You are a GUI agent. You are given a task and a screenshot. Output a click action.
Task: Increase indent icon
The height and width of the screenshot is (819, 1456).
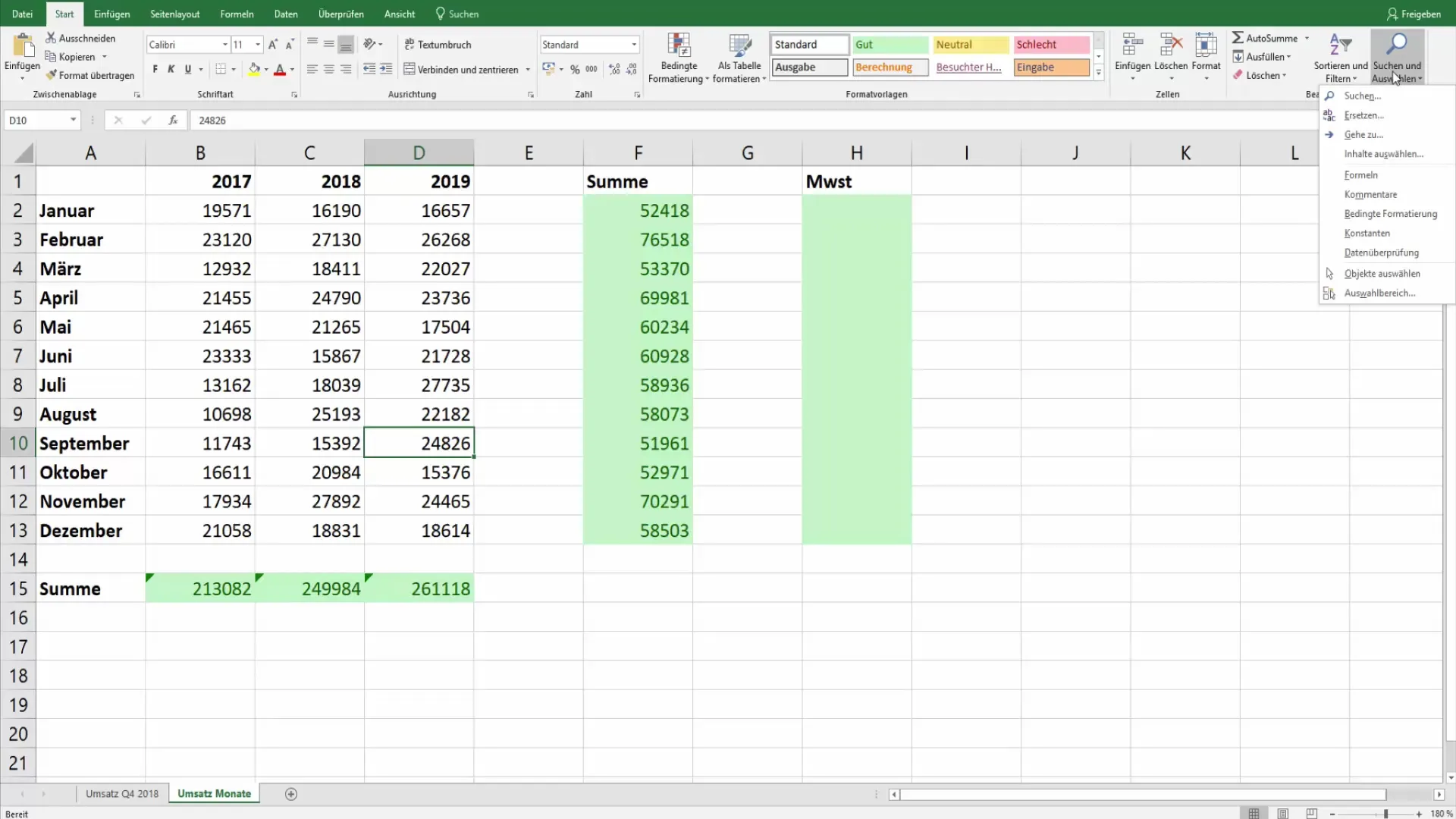(x=386, y=69)
